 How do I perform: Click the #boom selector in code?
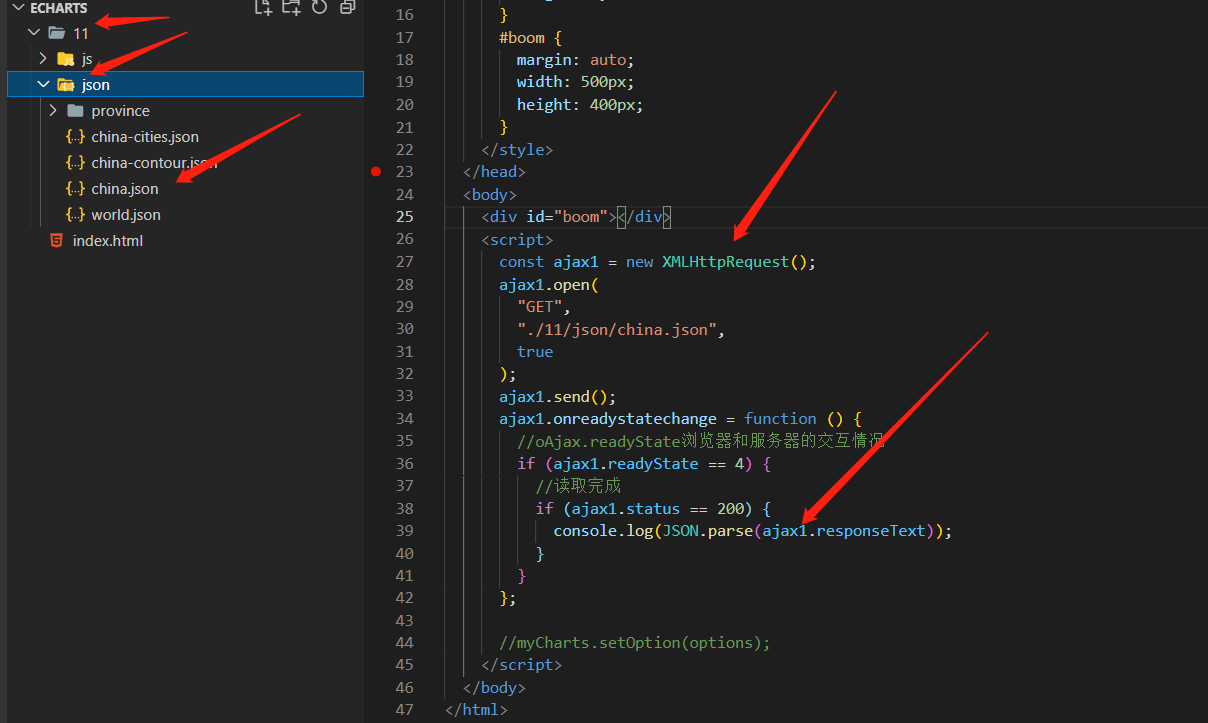click(522, 38)
